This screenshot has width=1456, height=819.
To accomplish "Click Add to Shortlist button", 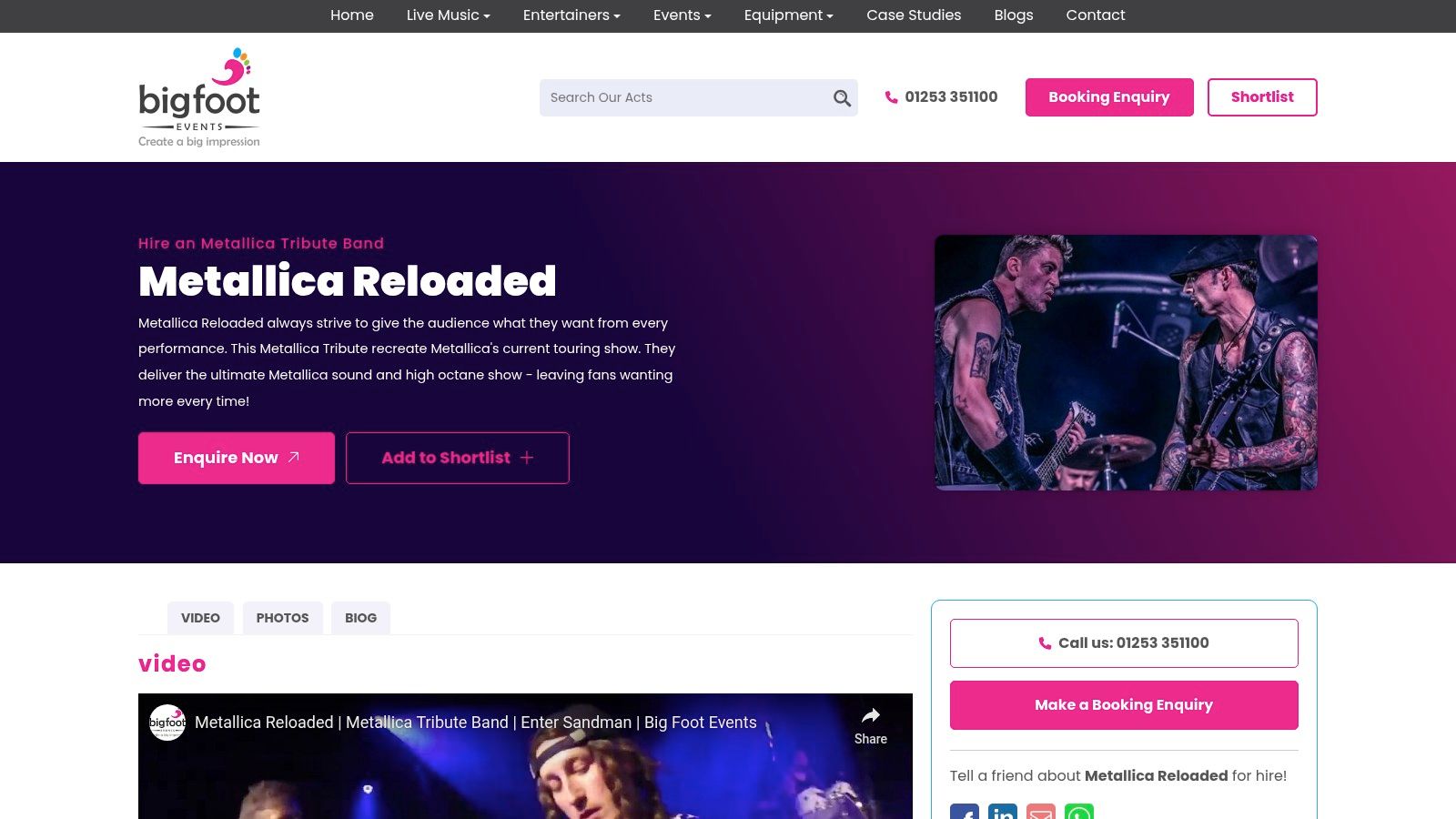I will (458, 458).
